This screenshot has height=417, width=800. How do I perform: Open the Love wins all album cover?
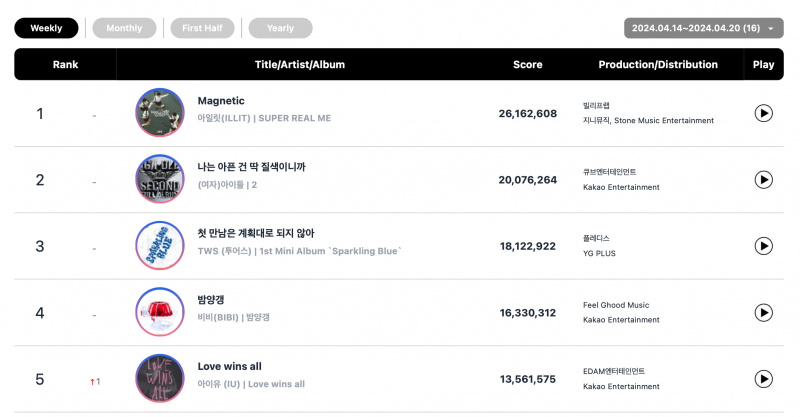pos(160,378)
